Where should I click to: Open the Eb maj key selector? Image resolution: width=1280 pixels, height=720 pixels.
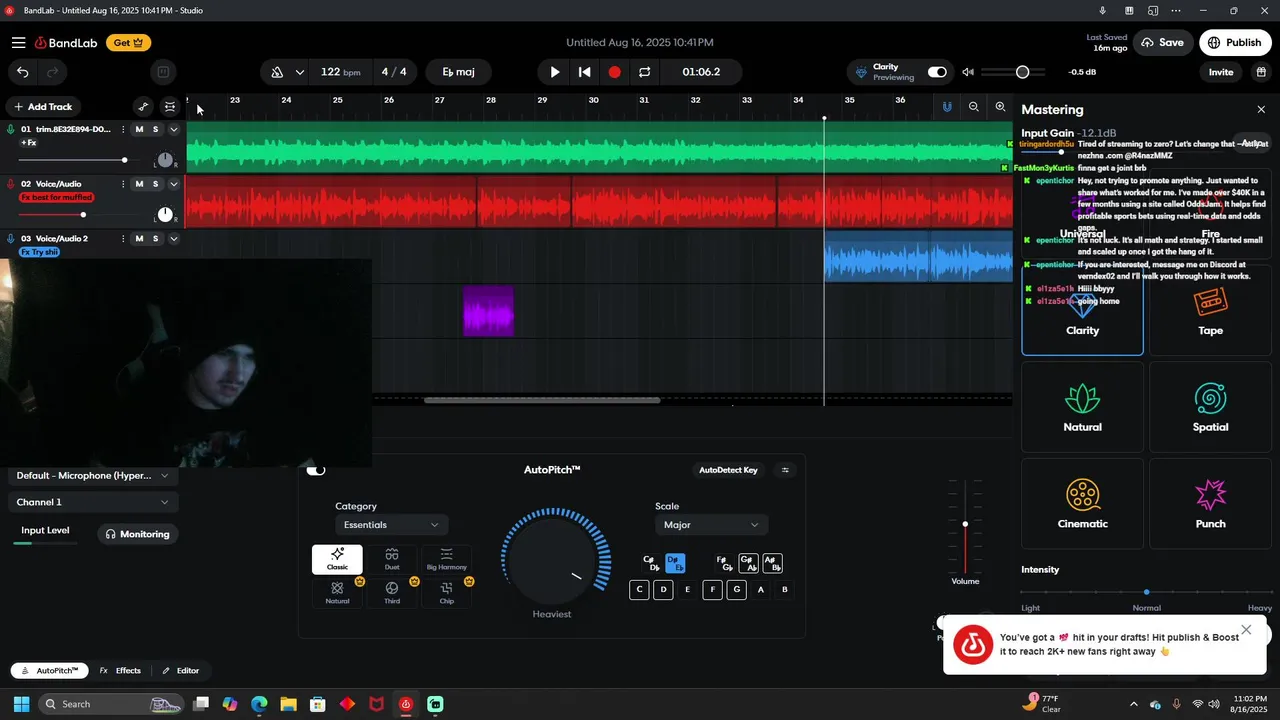458,72
